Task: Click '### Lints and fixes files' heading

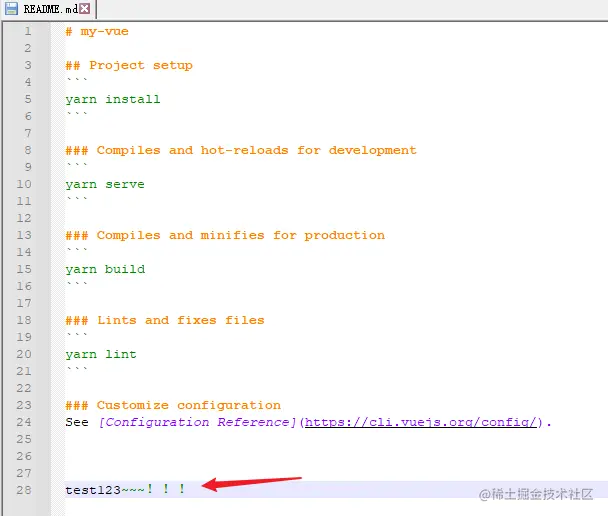Action: click(165, 320)
